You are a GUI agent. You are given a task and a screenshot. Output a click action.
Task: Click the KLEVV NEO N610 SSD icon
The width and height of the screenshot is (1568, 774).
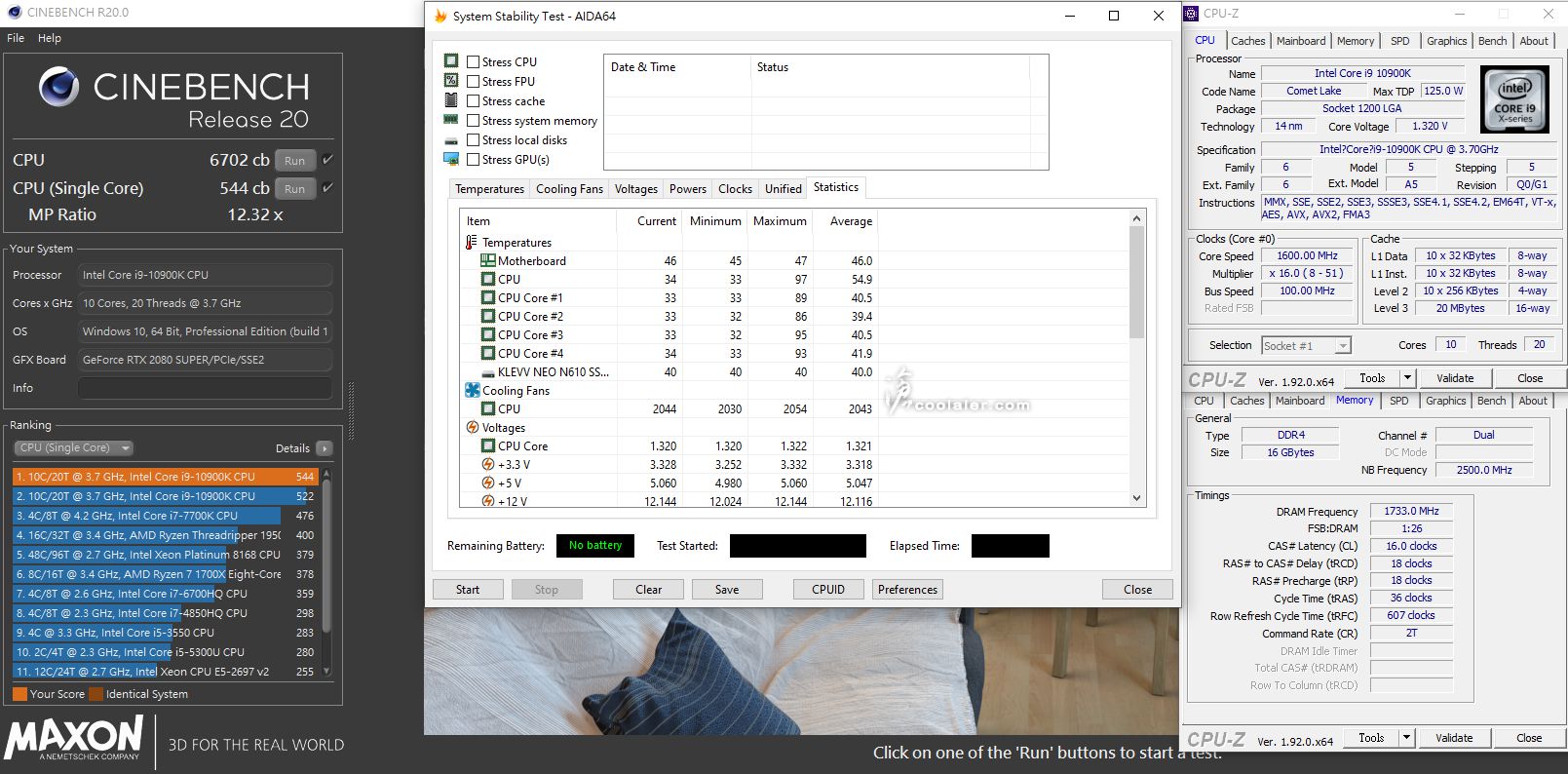(x=488, y=372)
